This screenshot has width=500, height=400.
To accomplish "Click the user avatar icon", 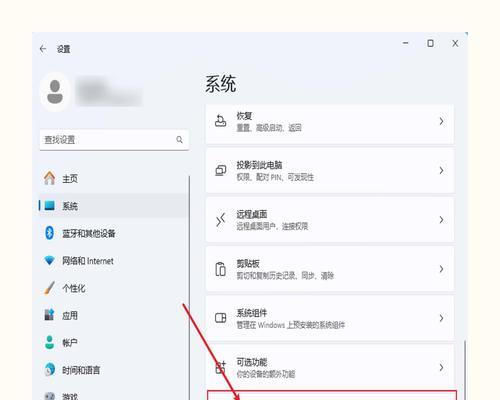I will pyautogui.click(x=55, y=92).
